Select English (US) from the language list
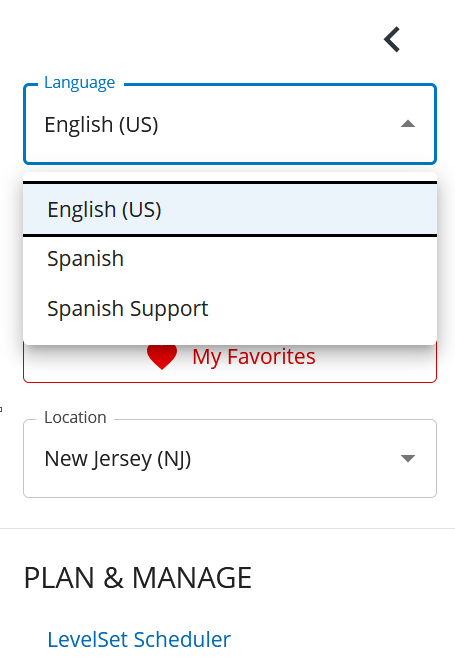 230,209
